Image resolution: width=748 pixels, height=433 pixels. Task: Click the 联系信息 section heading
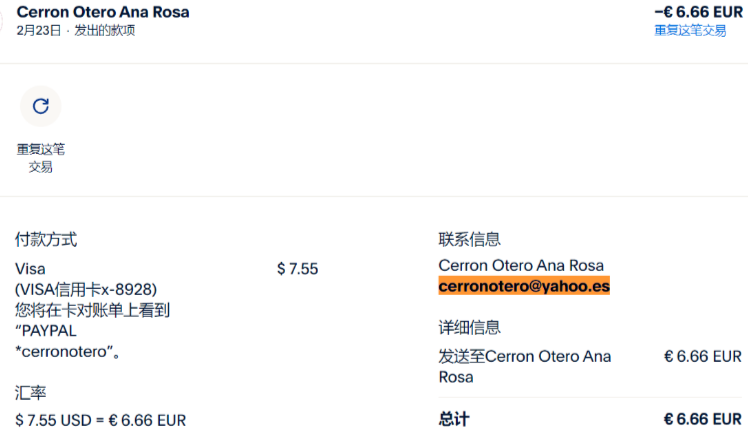click(x=470, y=239)
